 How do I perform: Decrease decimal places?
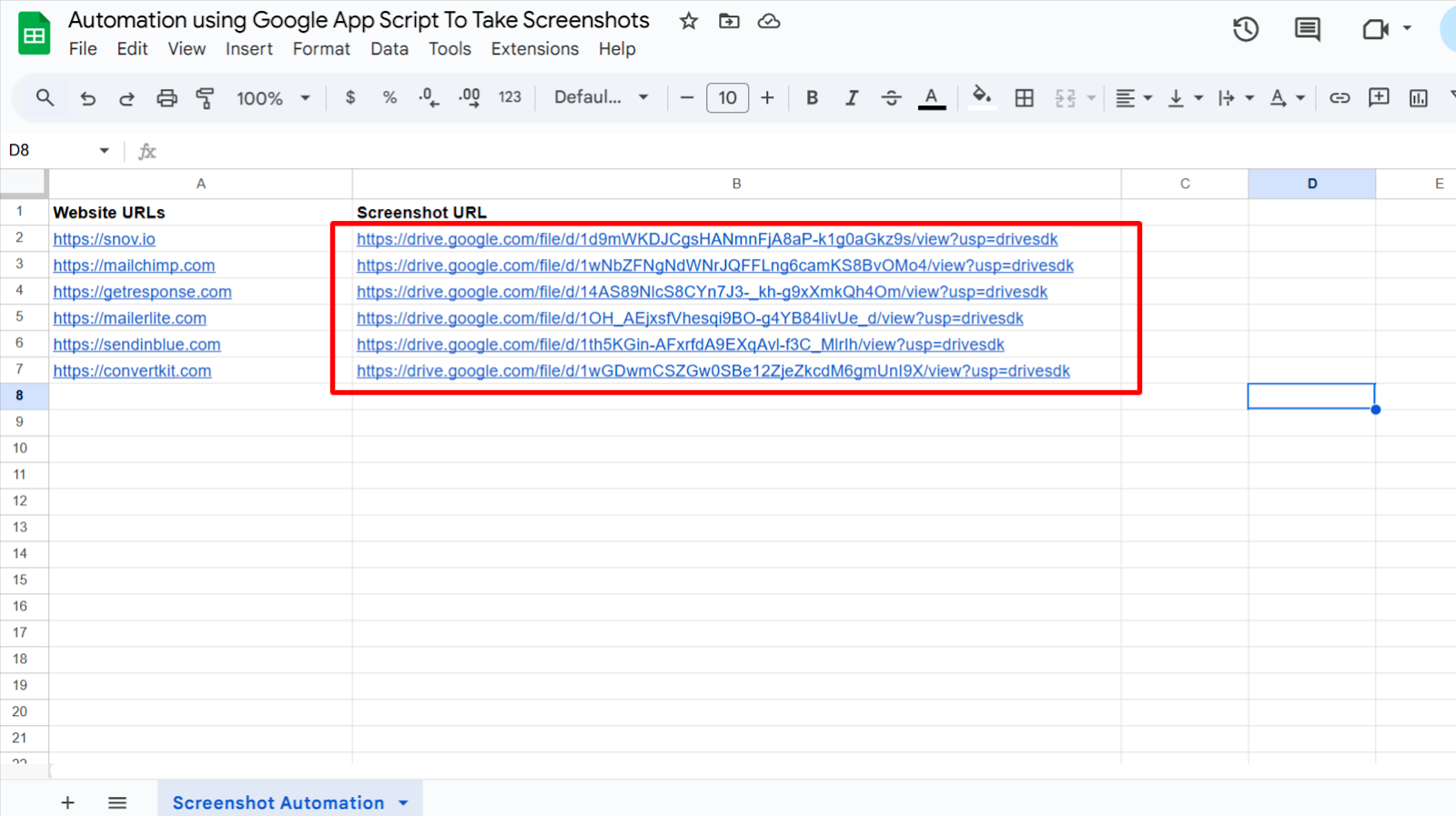tap(429, 97)
